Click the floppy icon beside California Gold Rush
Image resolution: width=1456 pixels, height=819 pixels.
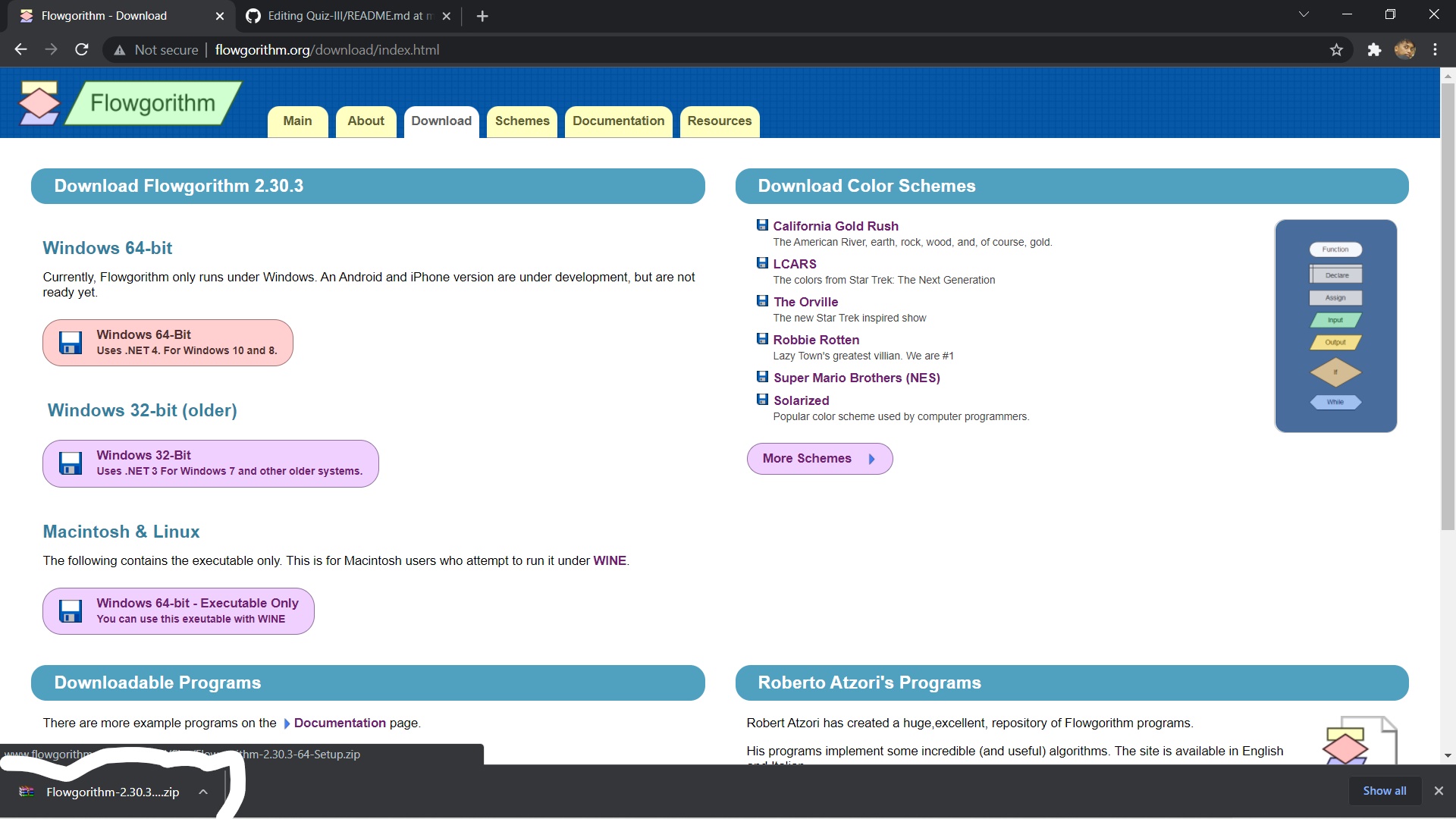pos(762,225)
